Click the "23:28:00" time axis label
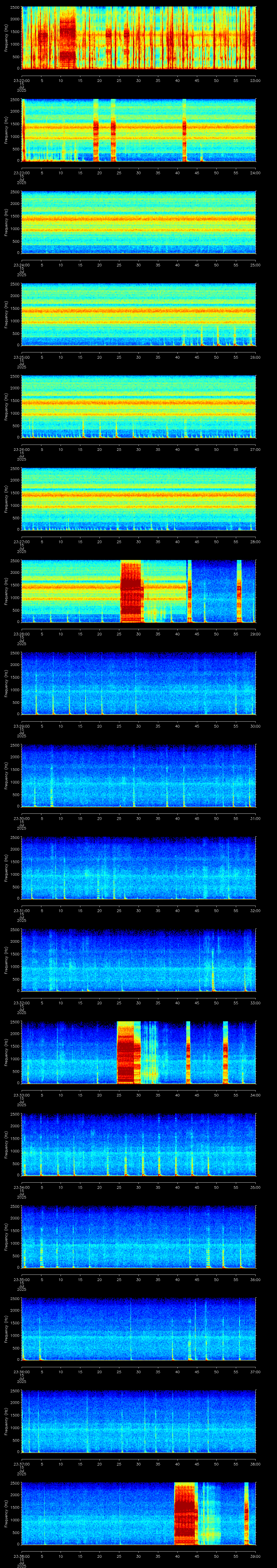Viewport: 277px width, 1568px height. click(21, 634)
